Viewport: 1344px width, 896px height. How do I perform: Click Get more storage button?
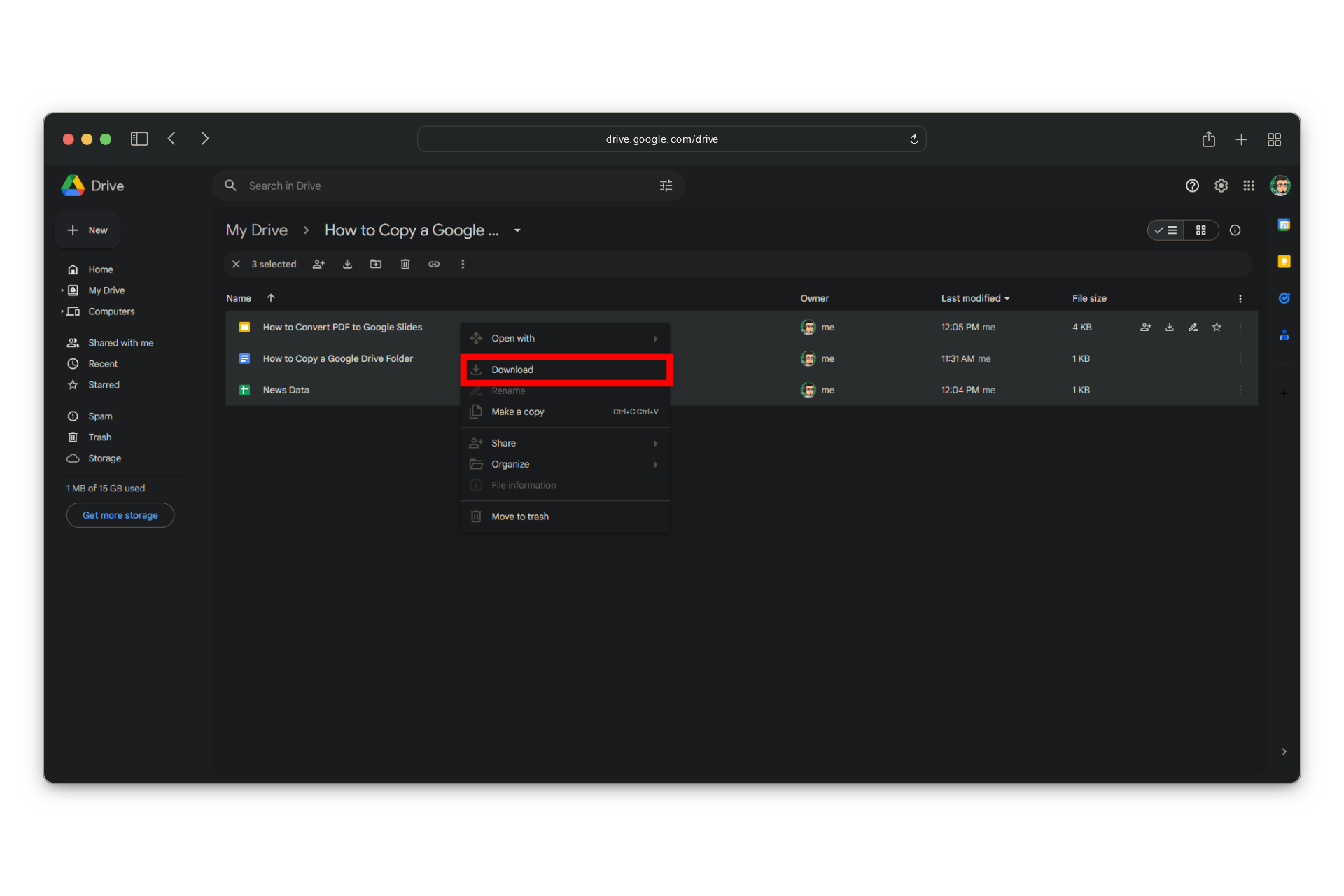tap(120, 515)
